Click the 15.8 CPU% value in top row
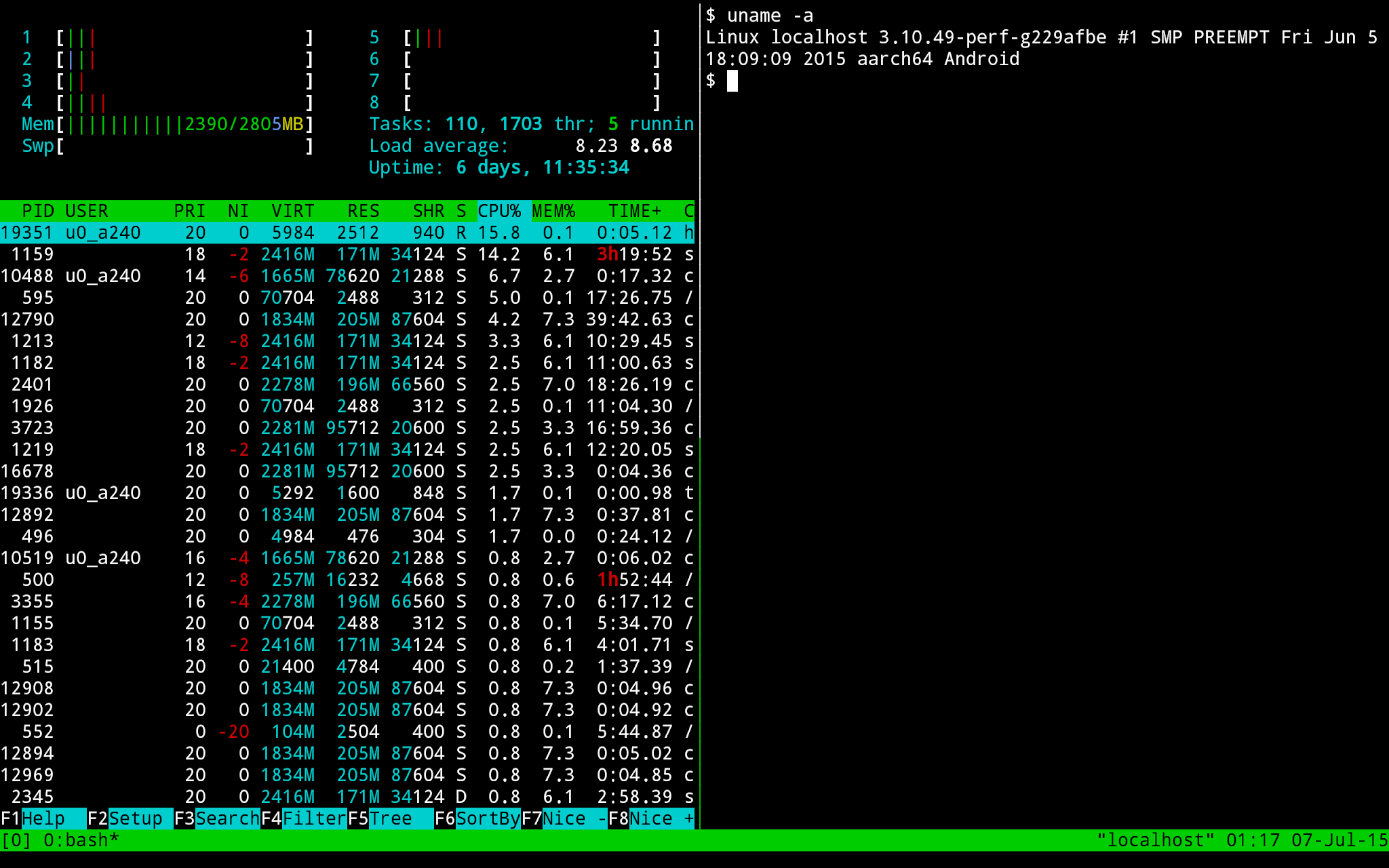The width and height of the screenshot is (1389, 868). [x=499, y=233]
